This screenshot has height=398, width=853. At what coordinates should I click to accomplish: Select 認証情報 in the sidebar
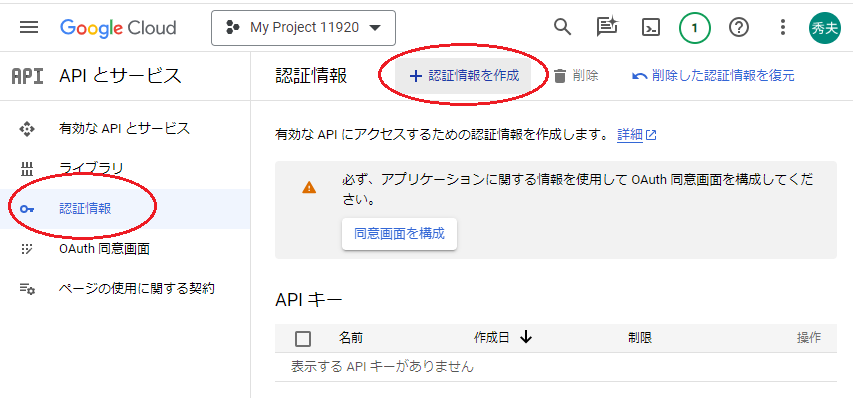125,209
